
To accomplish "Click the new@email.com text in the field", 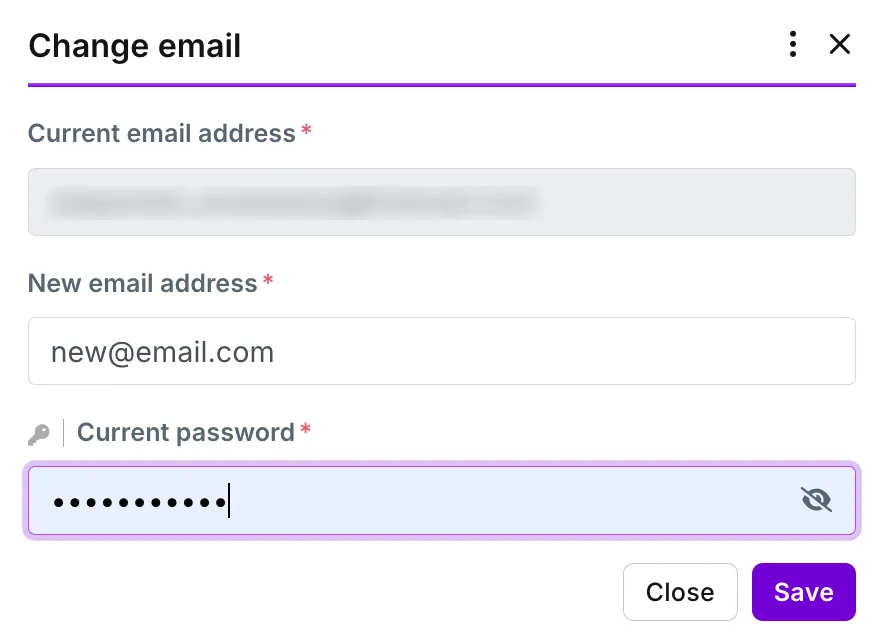I will point(162,353).
